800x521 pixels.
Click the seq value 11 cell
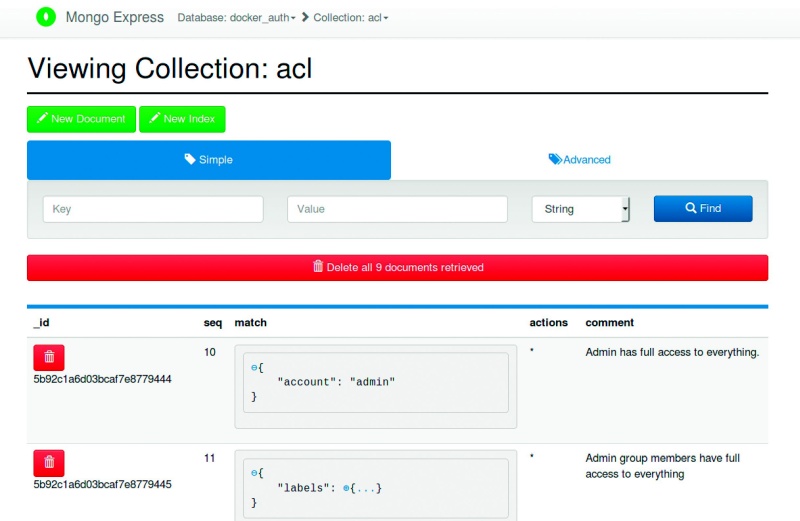(210, 458)
